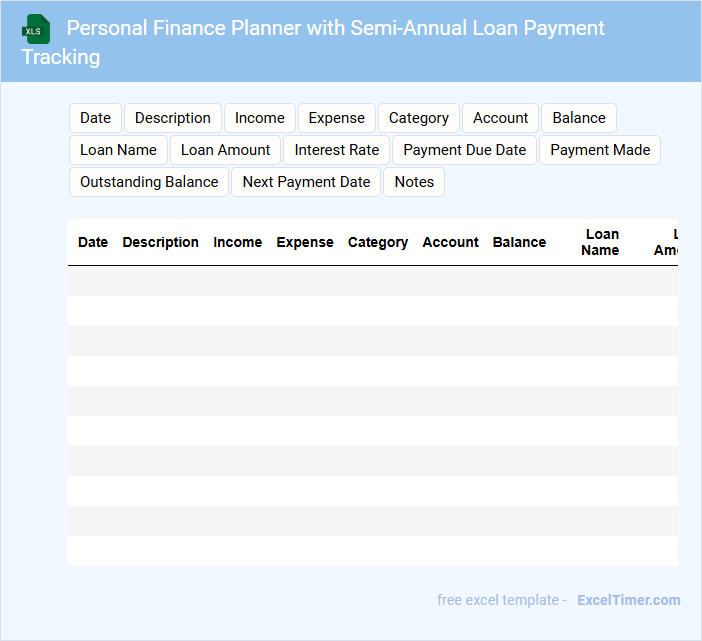This screenshot has width=702, height=641.
Task: Choose the Notes tag
Action: coord(414,182)
